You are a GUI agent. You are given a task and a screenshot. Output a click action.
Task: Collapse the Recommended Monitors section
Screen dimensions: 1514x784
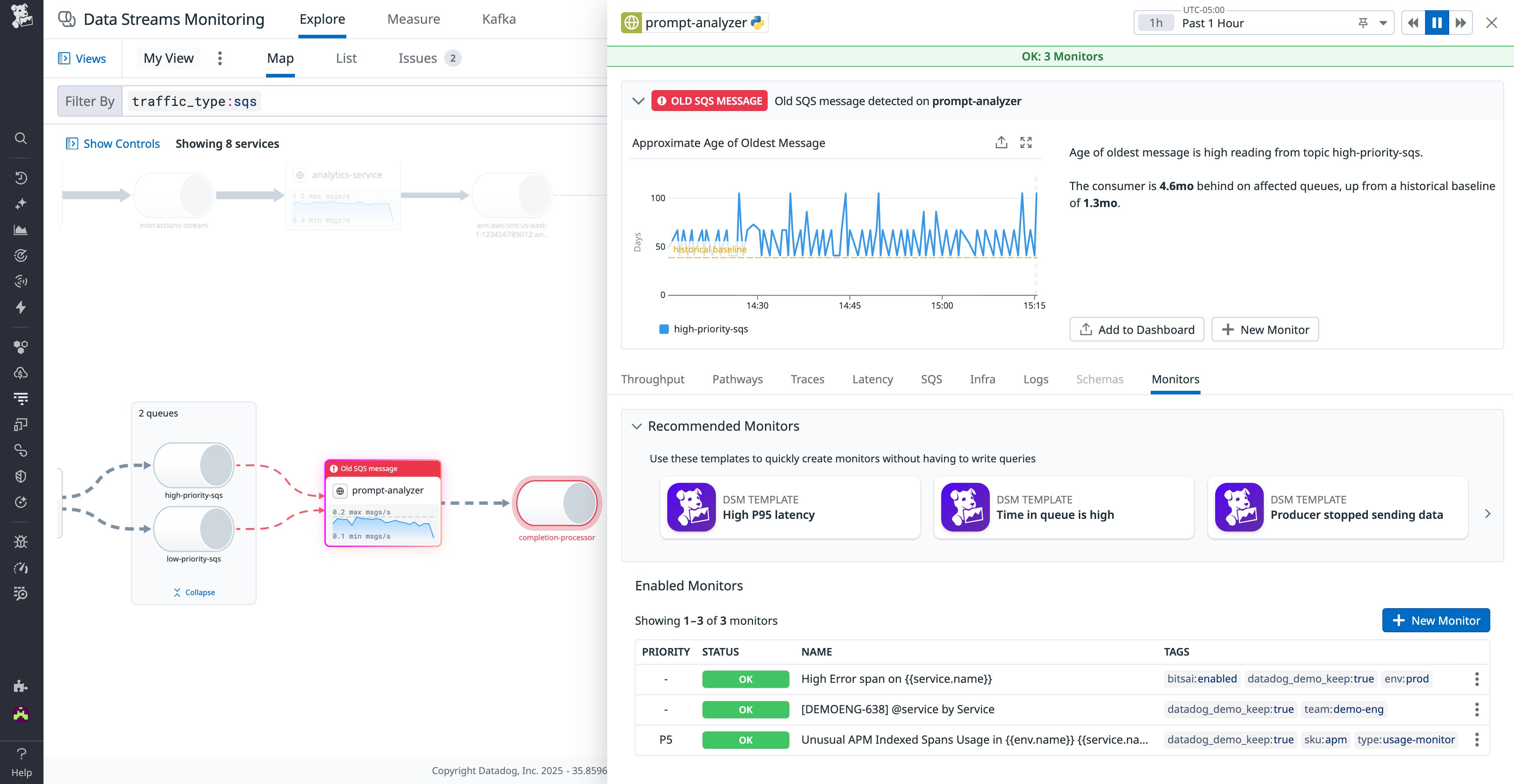(x=636, y=426)
